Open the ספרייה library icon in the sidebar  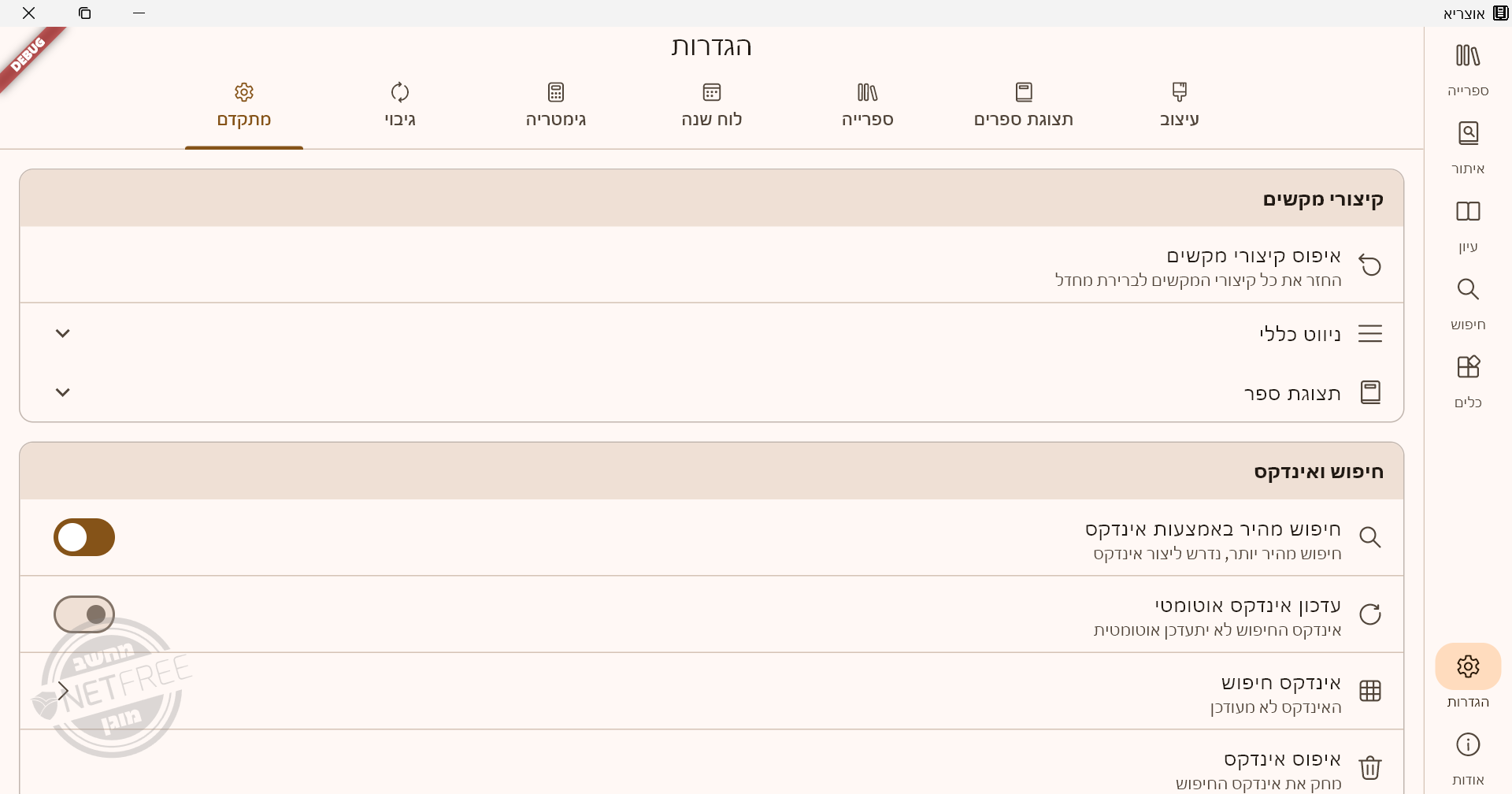1468,56
